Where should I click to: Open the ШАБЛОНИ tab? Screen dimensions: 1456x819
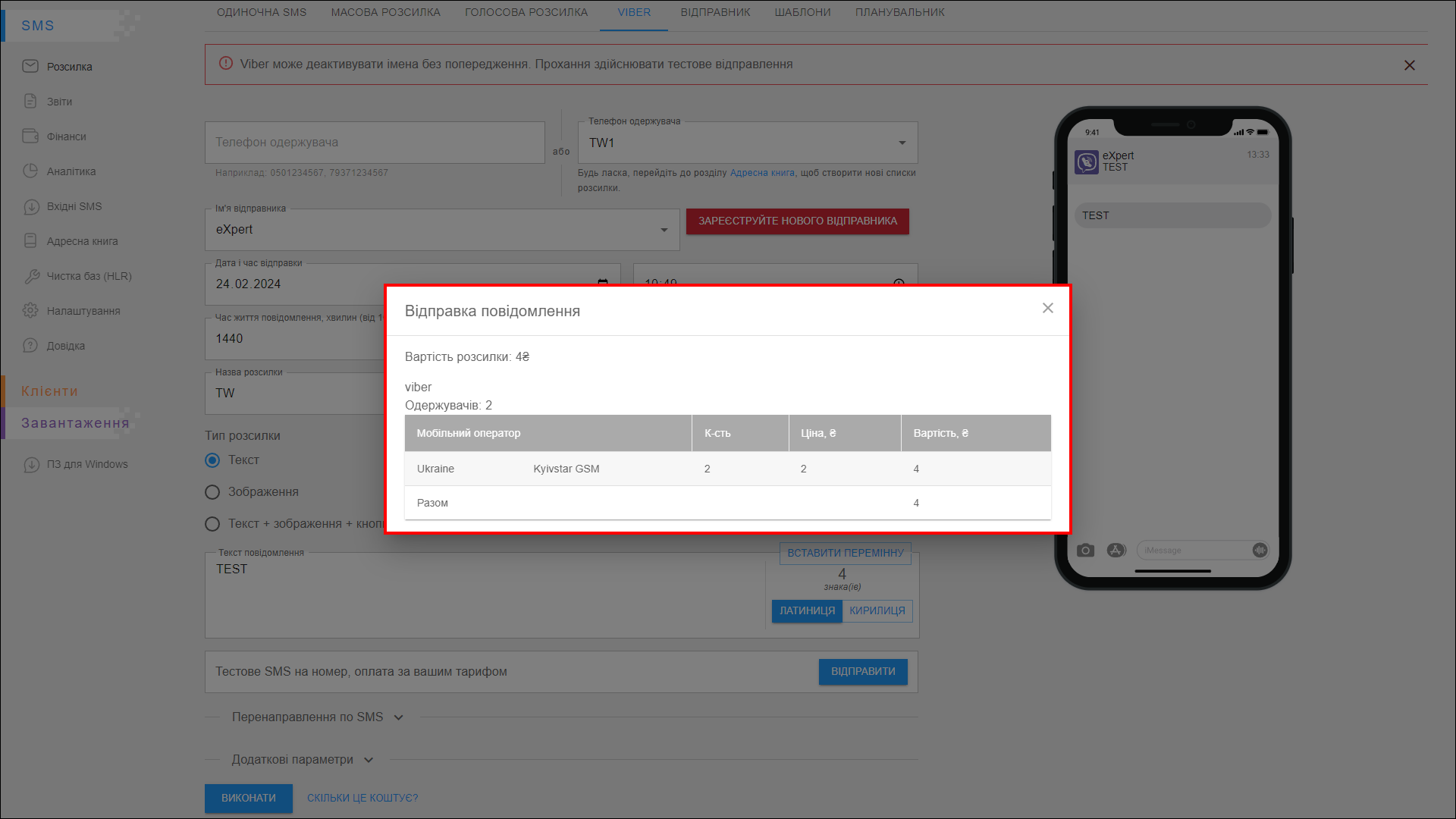[x=802, y=12]
